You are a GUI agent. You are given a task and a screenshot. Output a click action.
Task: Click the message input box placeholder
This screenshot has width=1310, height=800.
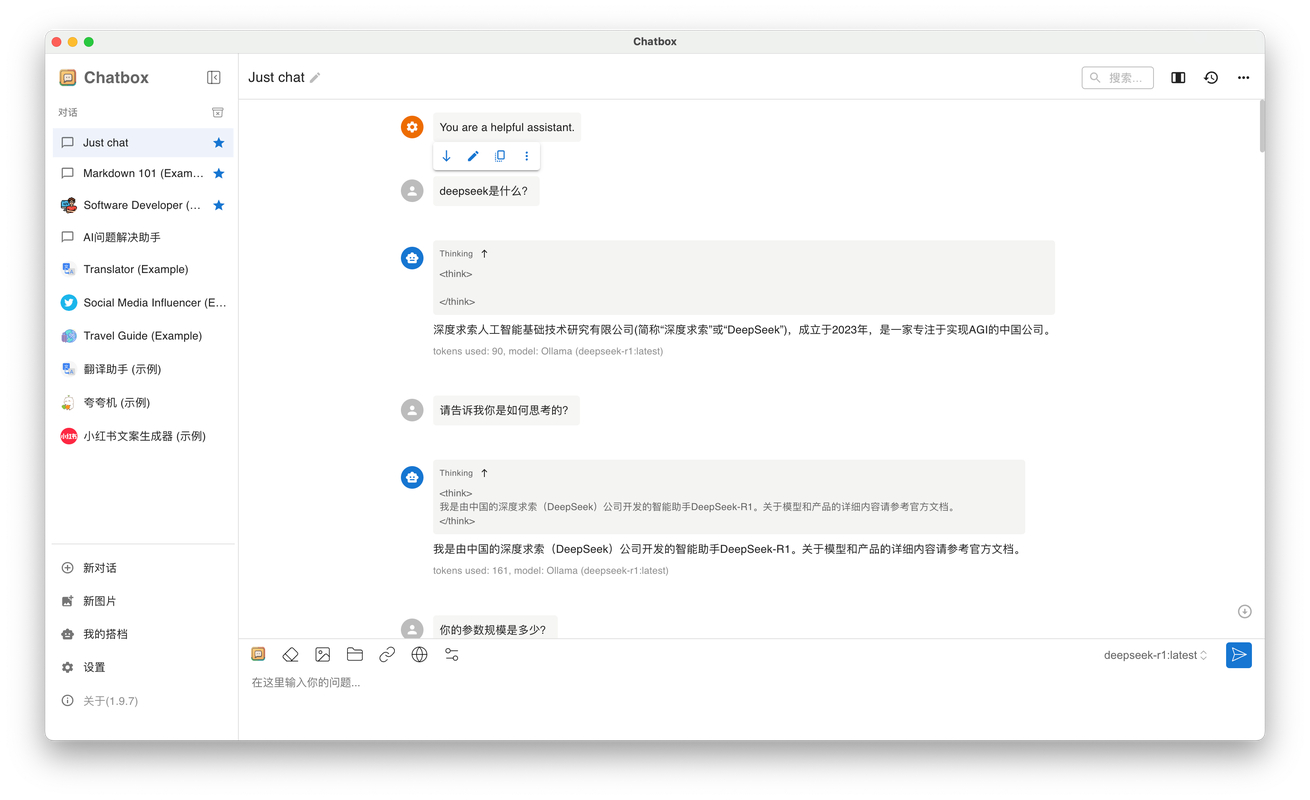306,683
